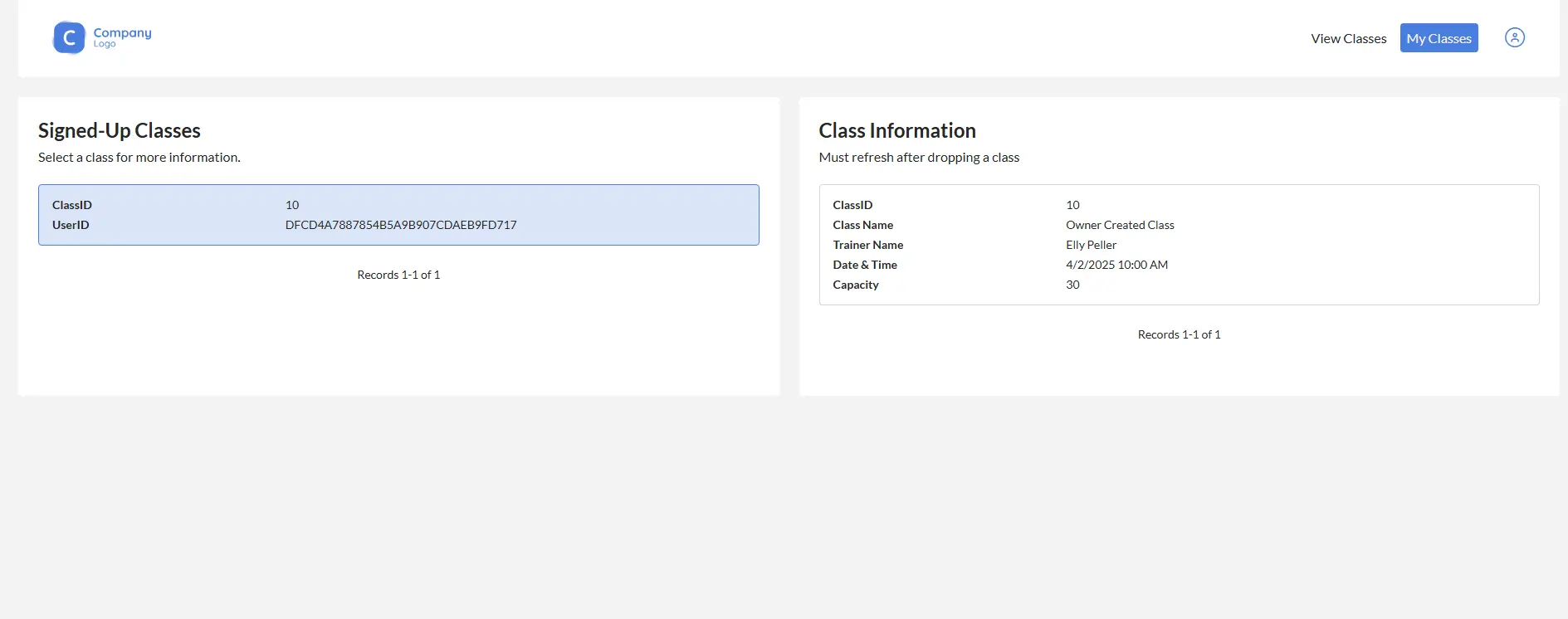The image size is (1568, 619).
Task: Click the Company Logo text
Action: [122, 37]
